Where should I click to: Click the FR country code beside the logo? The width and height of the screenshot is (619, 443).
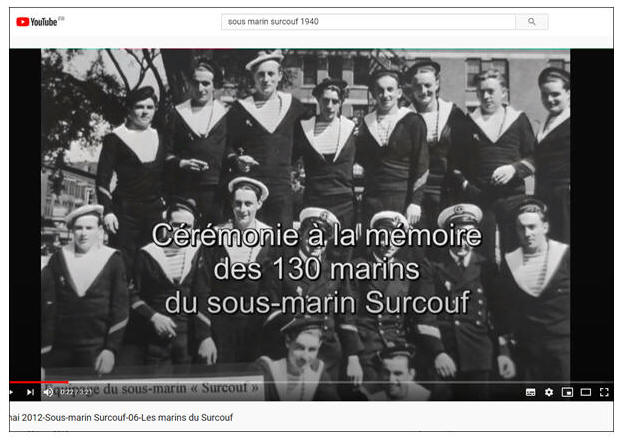pyautogui.click(x=62, y=17)
